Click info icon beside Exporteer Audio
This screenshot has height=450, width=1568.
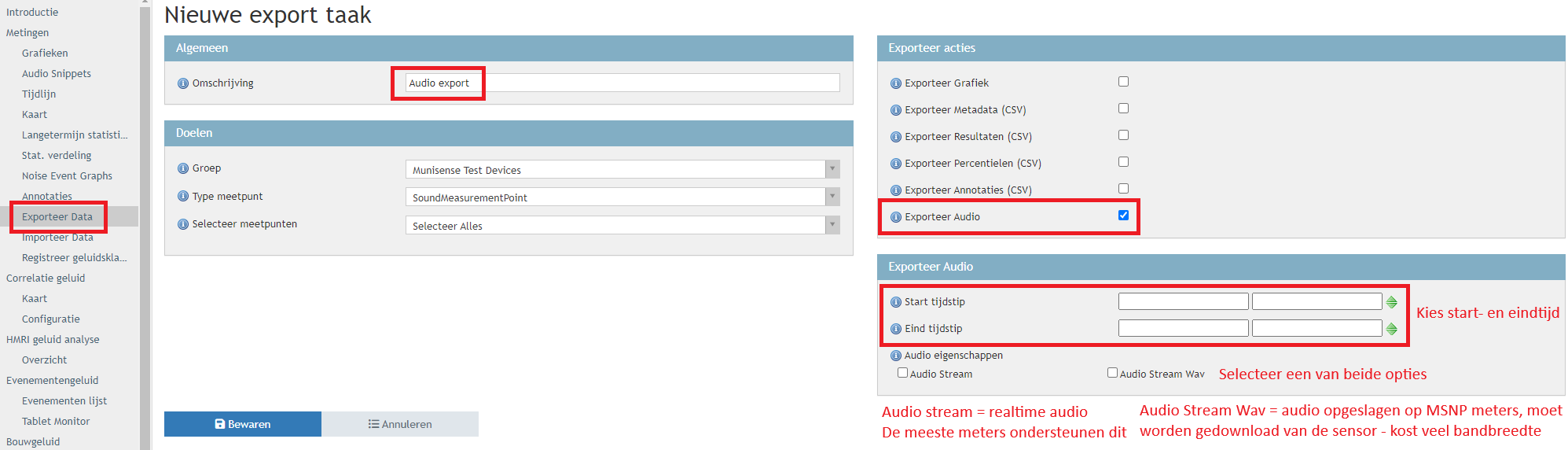click(895, 217)
